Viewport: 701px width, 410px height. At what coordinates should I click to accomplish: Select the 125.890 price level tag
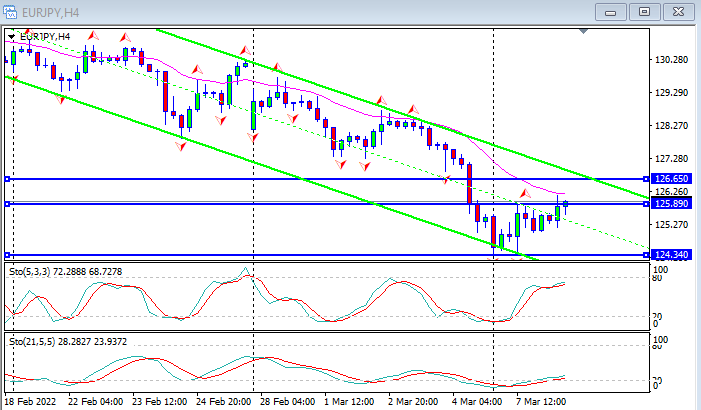[x=668, y=204]
